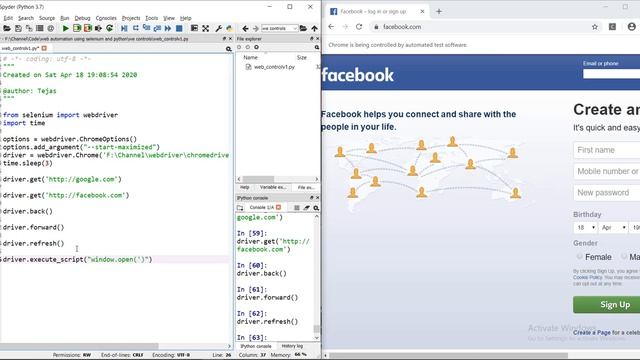640x360 pixels.
Task: Go back in Spyder working directory toolbar
Action: [245, 29]
